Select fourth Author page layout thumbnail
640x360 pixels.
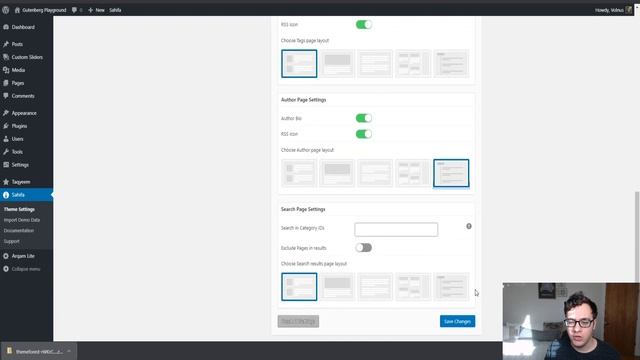(413, 173)
